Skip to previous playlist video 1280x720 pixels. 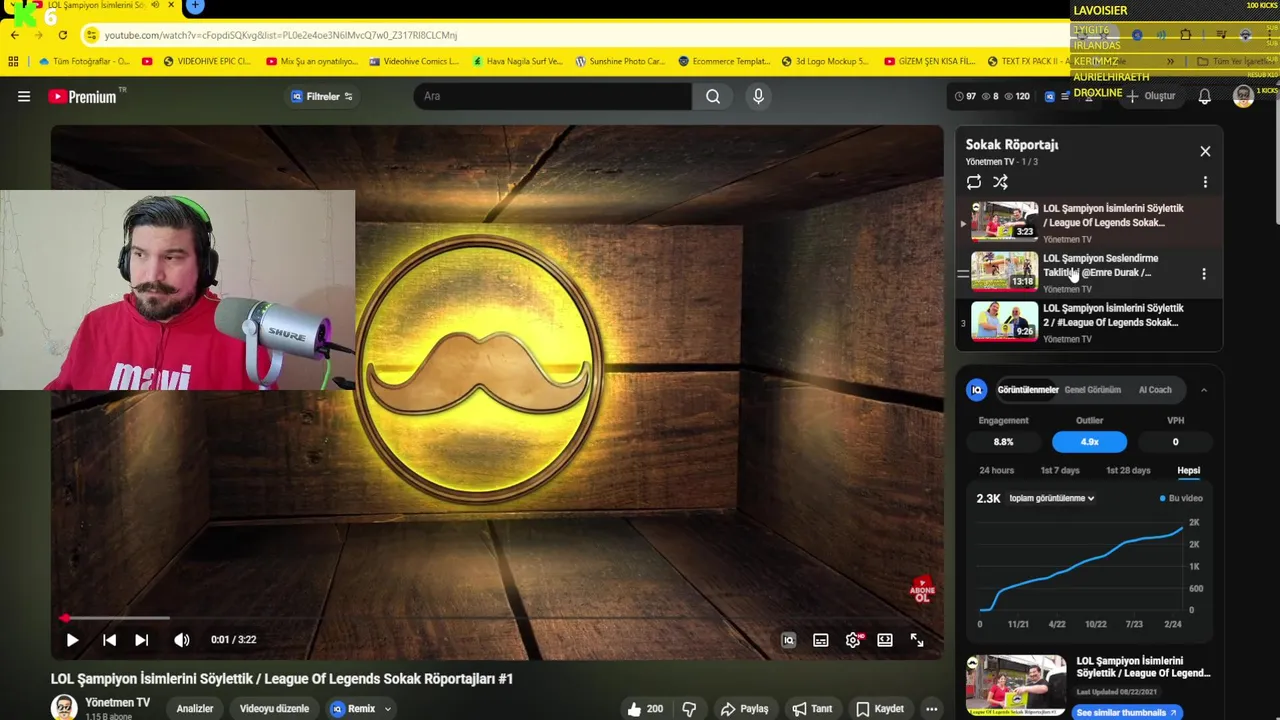[109, 640]
